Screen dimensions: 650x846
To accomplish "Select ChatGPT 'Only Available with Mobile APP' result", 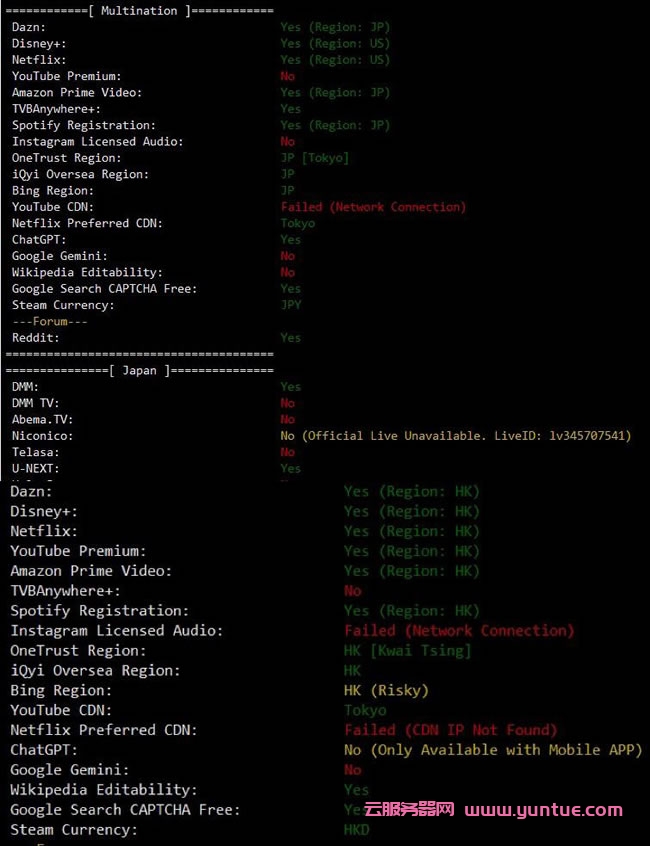I will [492, 750].
